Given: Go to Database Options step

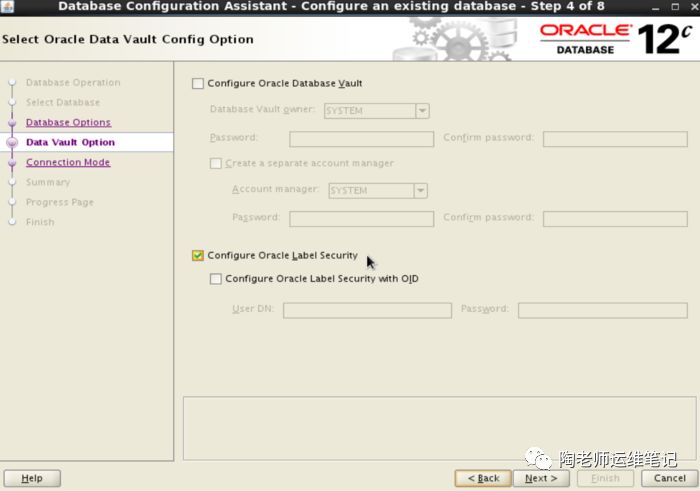Looking at the screenshot, I should click(x=68, y=122).
